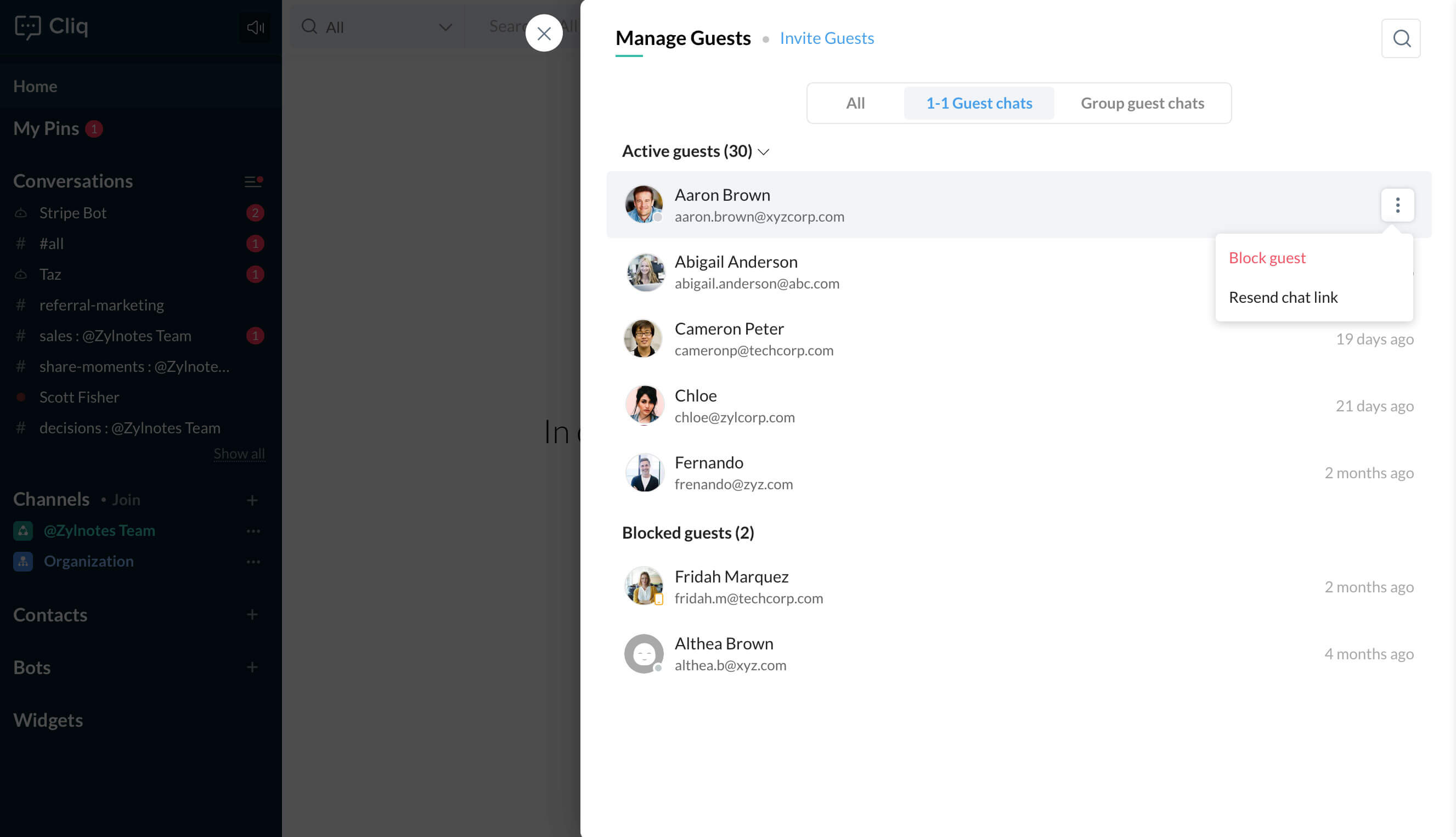Click Althea Brown's blocked guest name
1456x837 pixels.
tap(724, 644)
